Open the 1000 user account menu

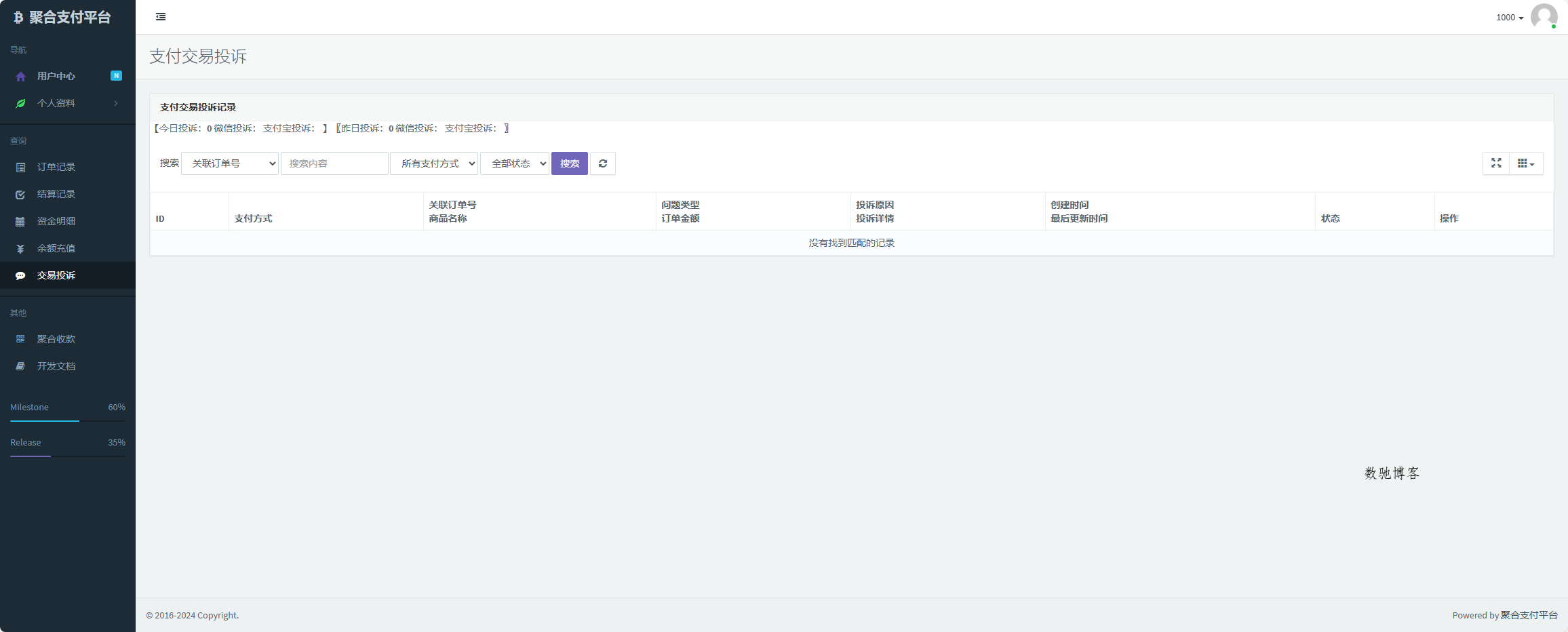click(1510, 18)
